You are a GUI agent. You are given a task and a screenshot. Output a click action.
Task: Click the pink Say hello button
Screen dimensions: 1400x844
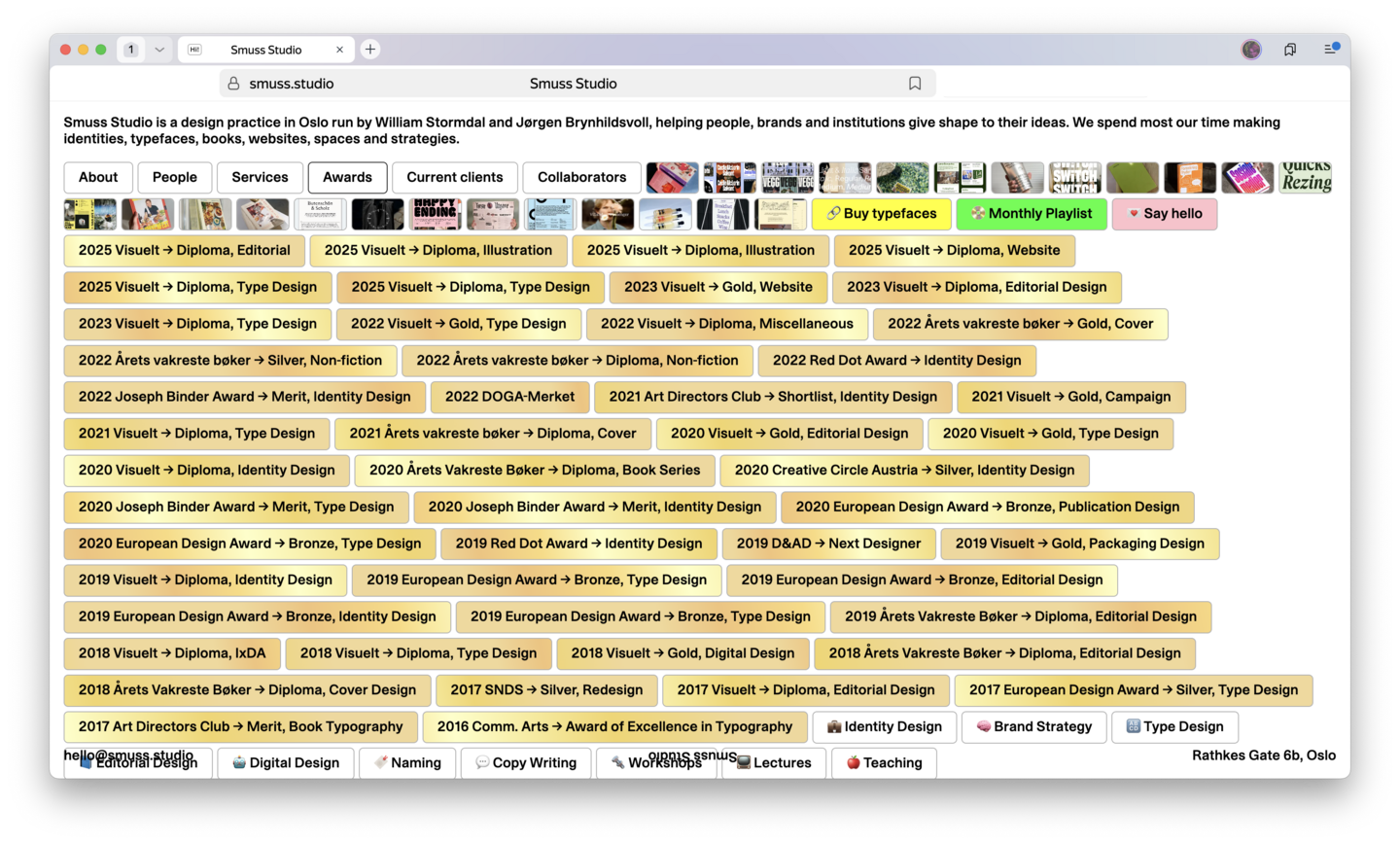1165,214
